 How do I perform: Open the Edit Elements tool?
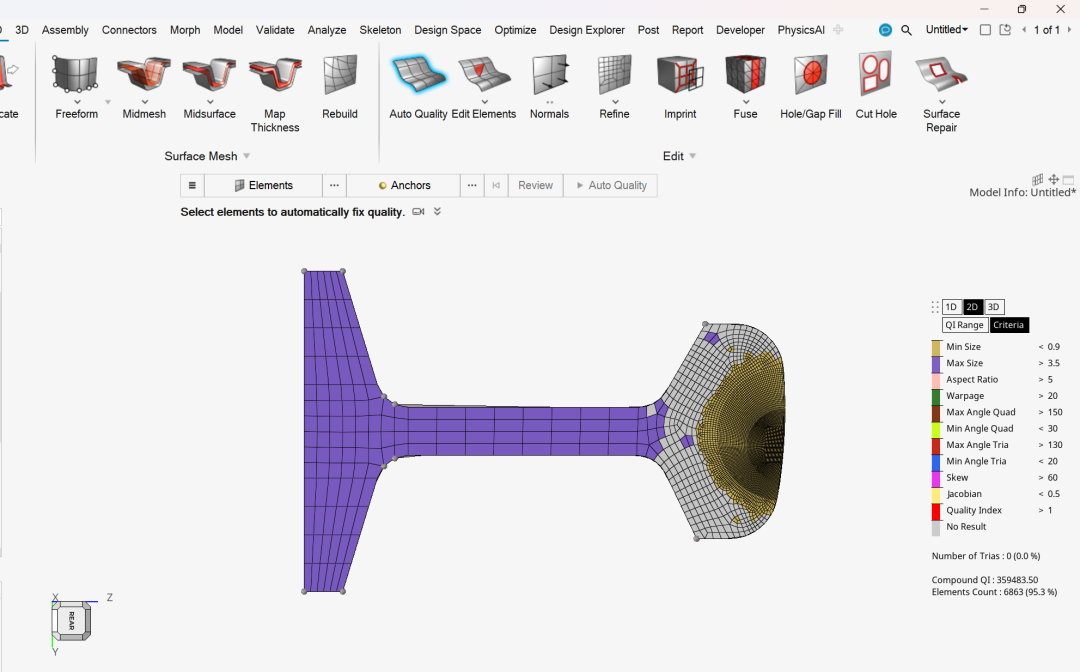coord(484,74)
